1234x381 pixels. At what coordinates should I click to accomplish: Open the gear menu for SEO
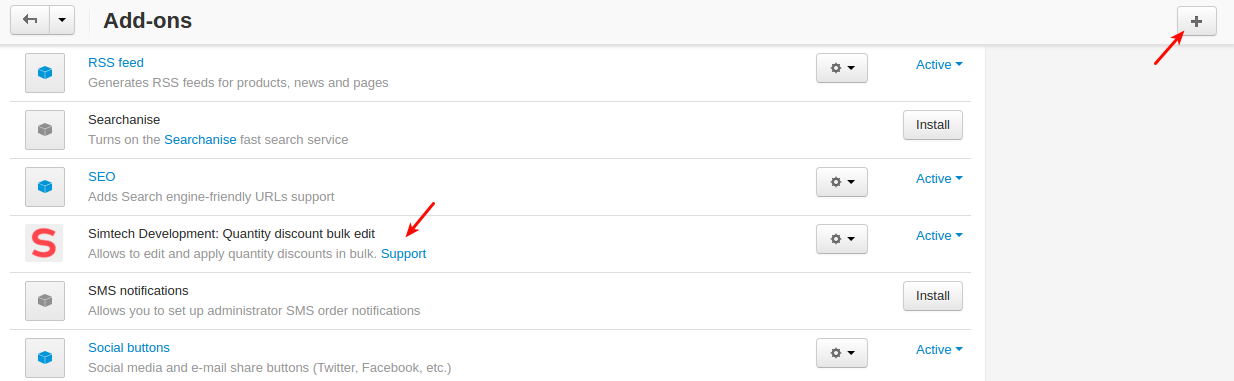tap(842, 182)
